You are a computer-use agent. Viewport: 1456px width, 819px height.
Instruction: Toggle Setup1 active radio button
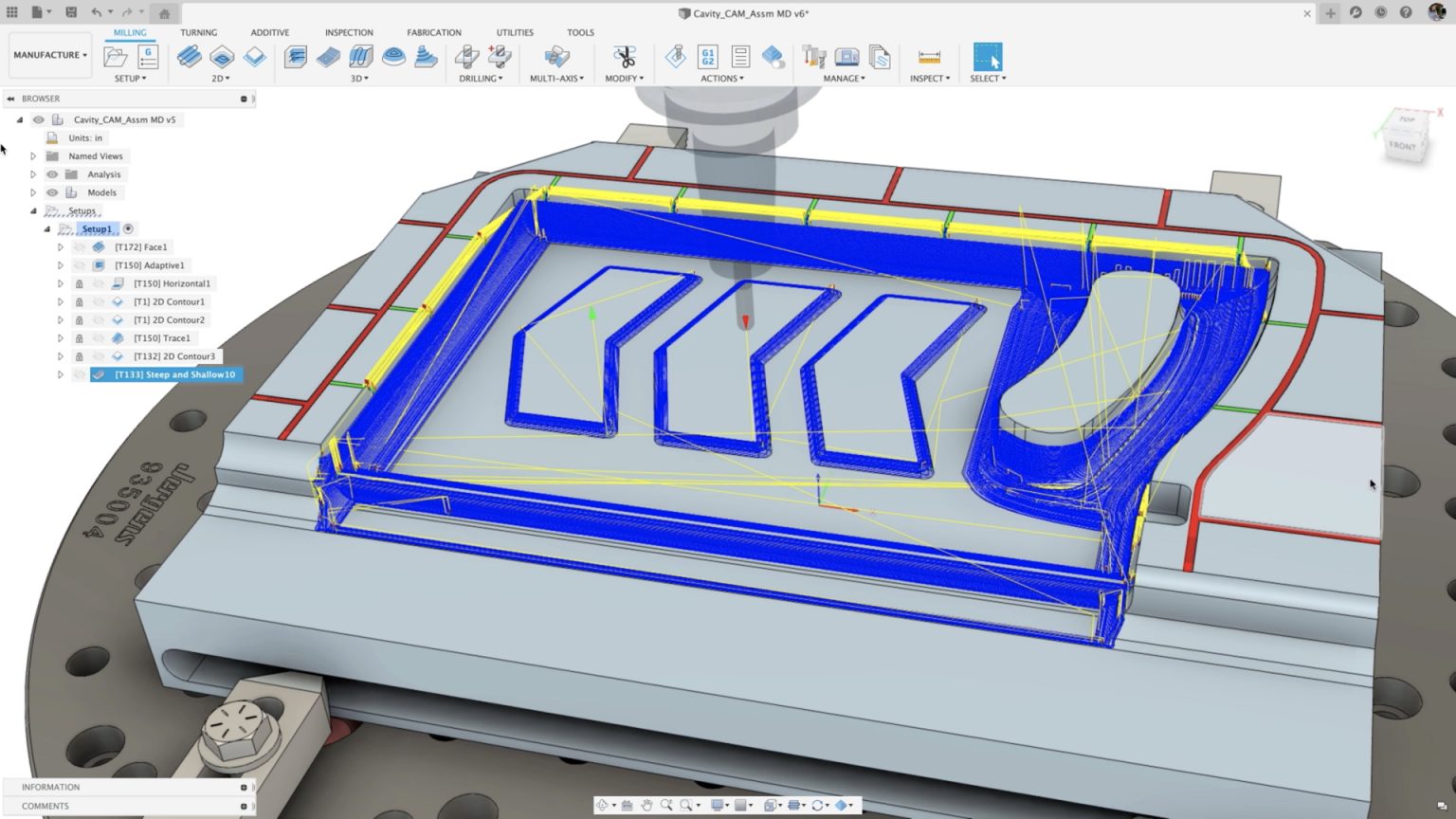click(x=128, y=228)
